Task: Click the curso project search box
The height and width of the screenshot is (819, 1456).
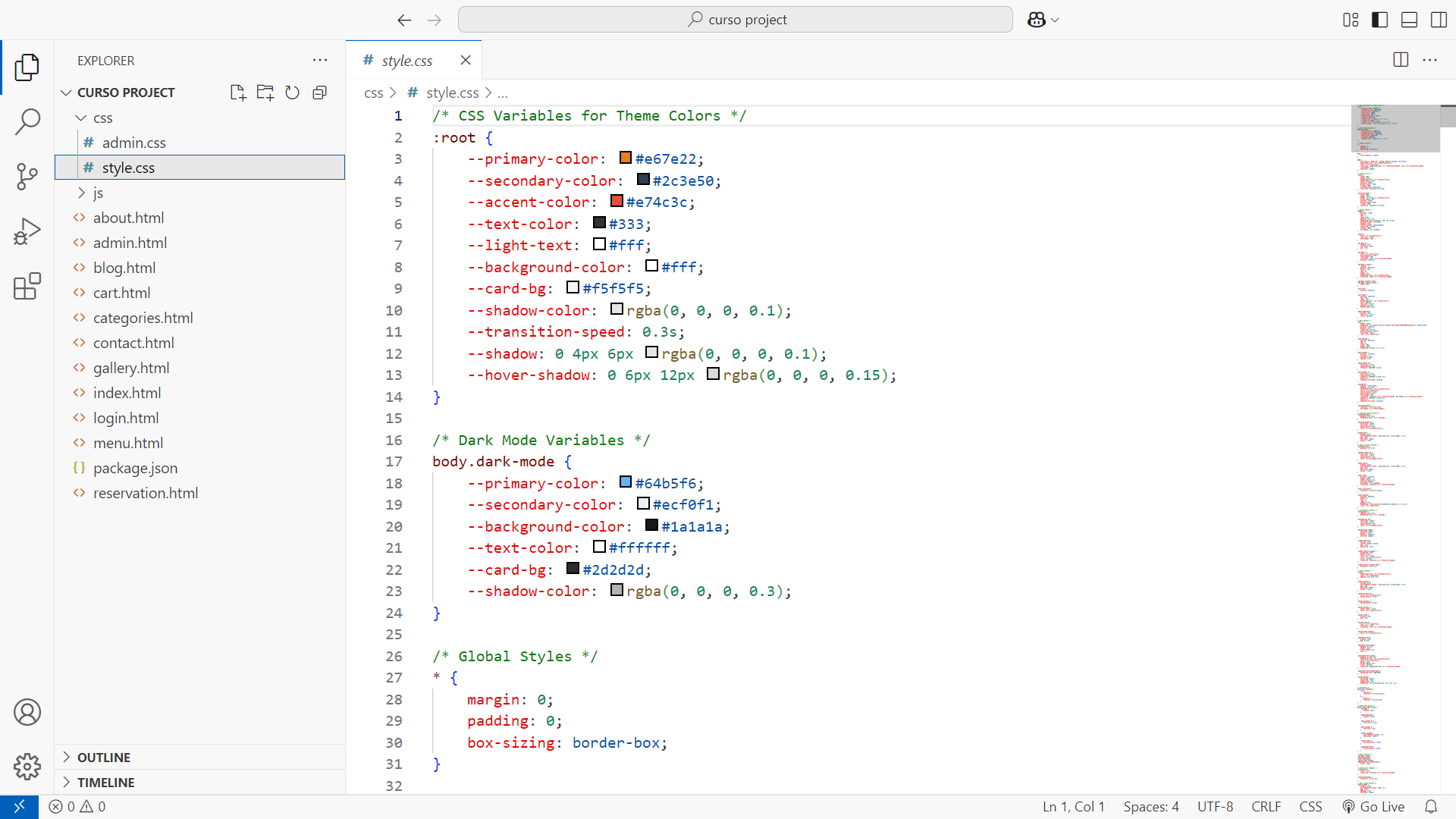Action: tap(735, 20)
